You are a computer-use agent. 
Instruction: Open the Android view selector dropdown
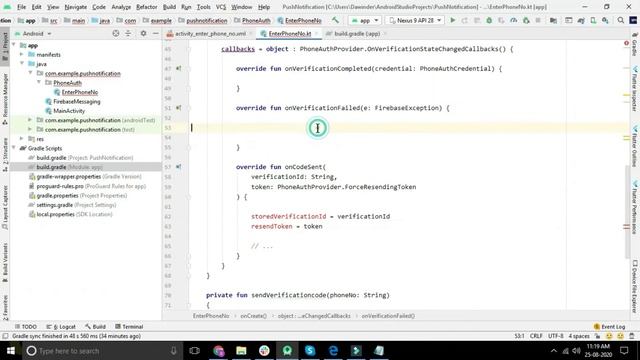click(x=33, y=33)
